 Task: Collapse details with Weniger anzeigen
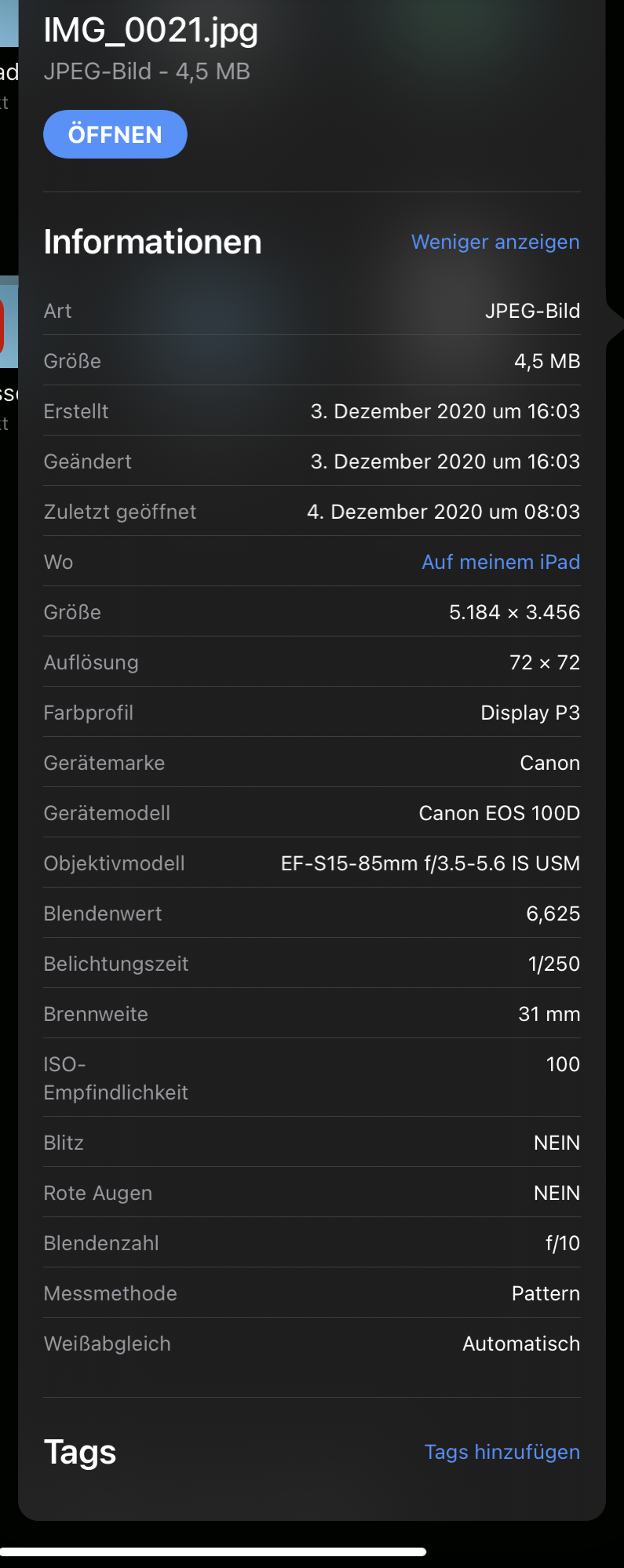coord(495,242)
